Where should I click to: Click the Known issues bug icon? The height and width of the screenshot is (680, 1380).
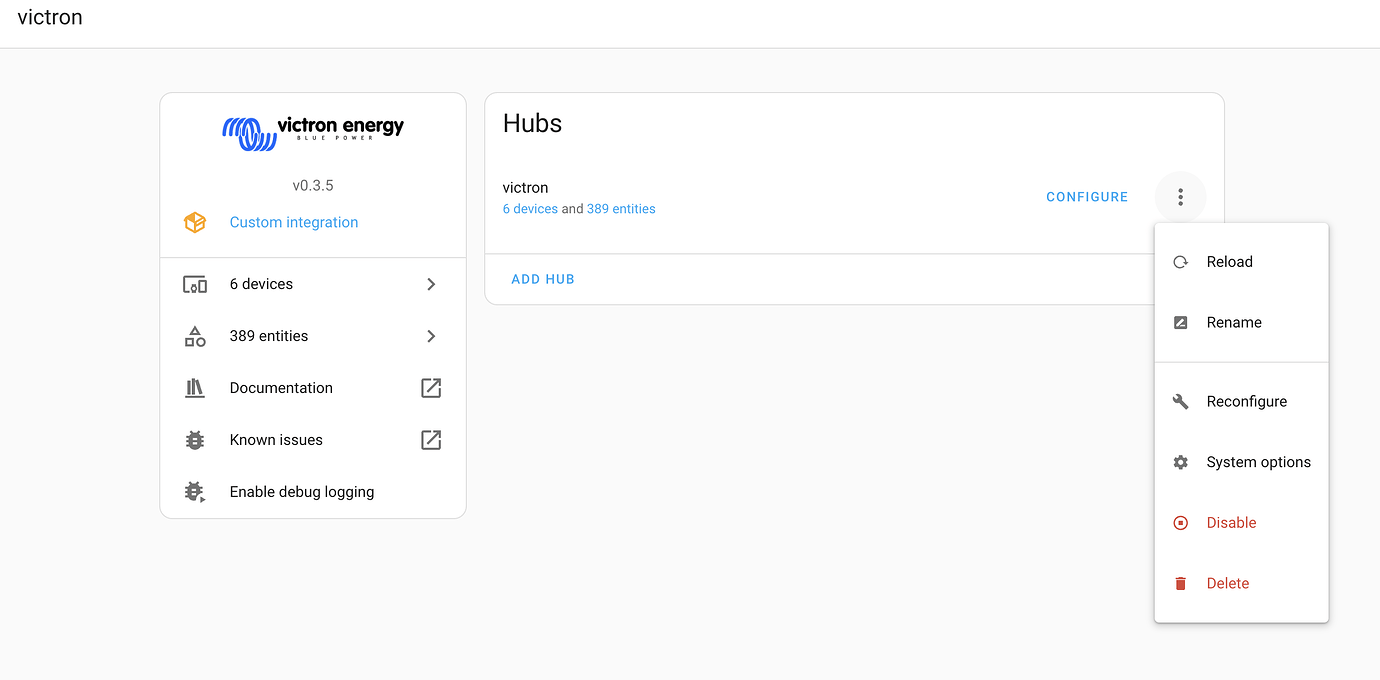click(x=195, y=439)
